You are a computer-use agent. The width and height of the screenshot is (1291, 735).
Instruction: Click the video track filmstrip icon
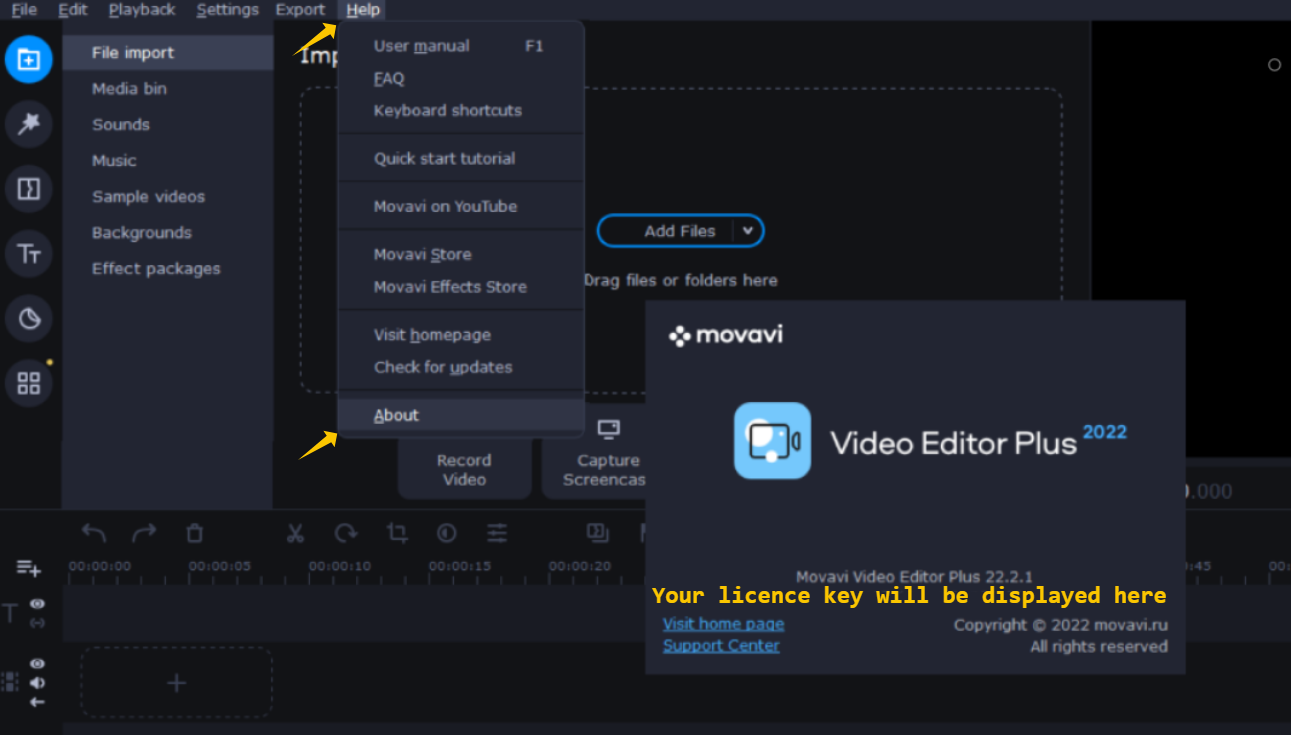pyautogui.click(x=10, y=682)
